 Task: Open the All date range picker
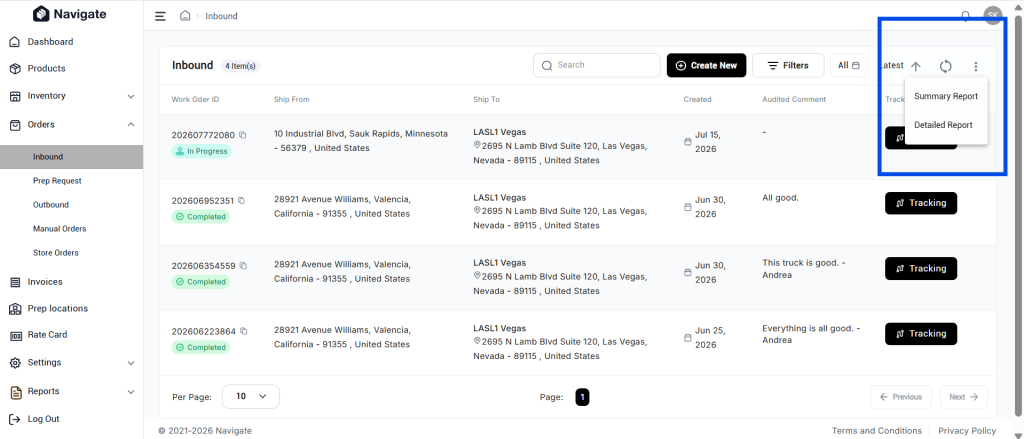[848, 65]
